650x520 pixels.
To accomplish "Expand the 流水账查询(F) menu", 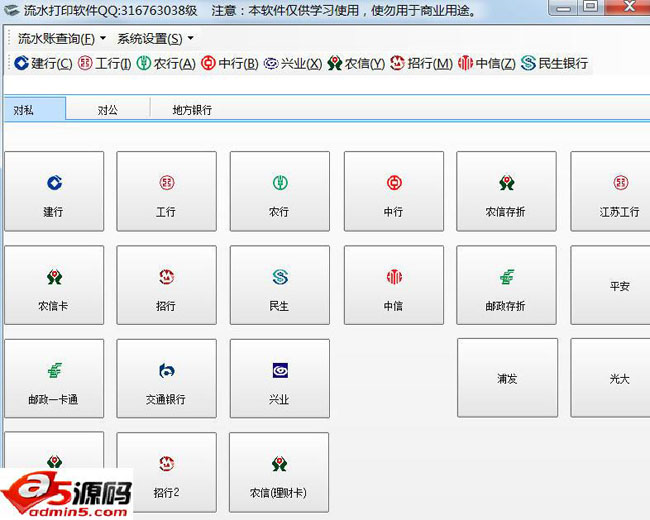I will (x=61, y=39).
